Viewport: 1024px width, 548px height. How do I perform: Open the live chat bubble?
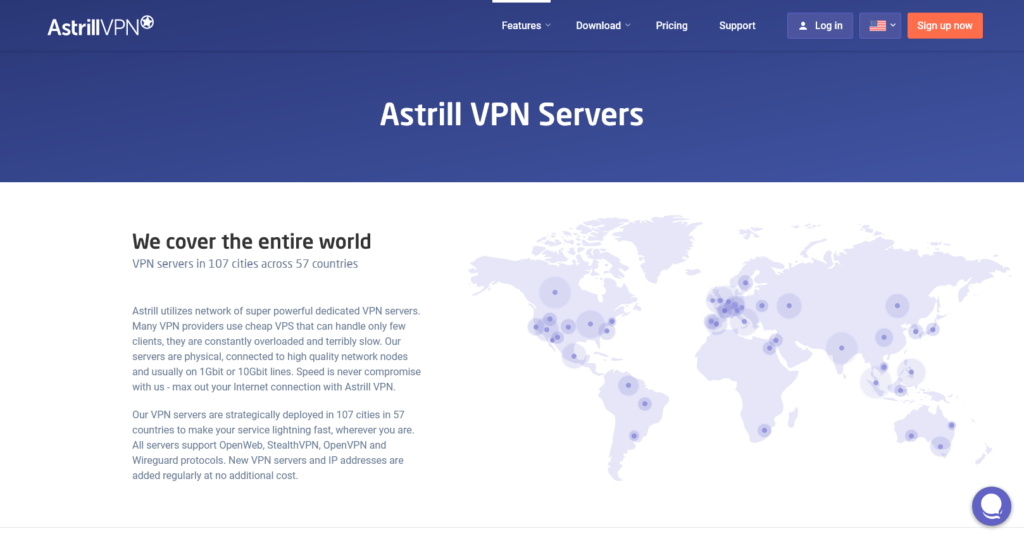click(991, 506)
